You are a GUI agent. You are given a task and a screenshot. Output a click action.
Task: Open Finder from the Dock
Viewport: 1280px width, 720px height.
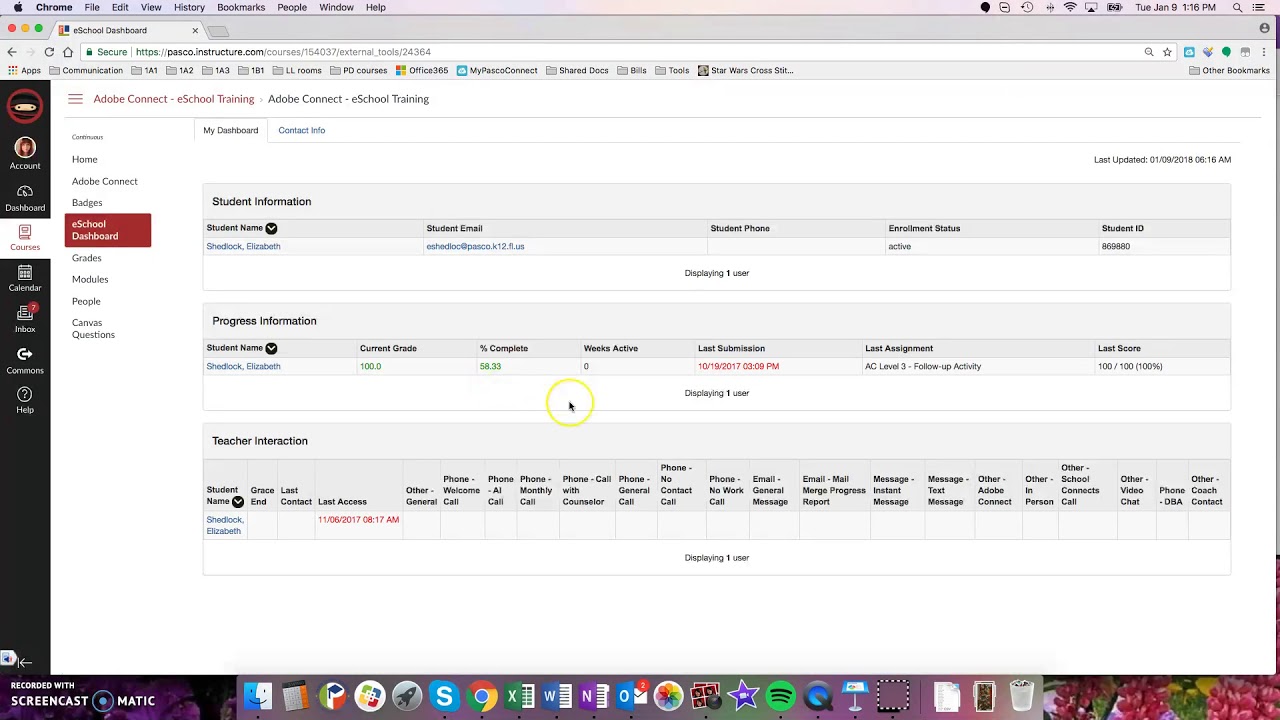pyautogui.click(x=258, y=696)
